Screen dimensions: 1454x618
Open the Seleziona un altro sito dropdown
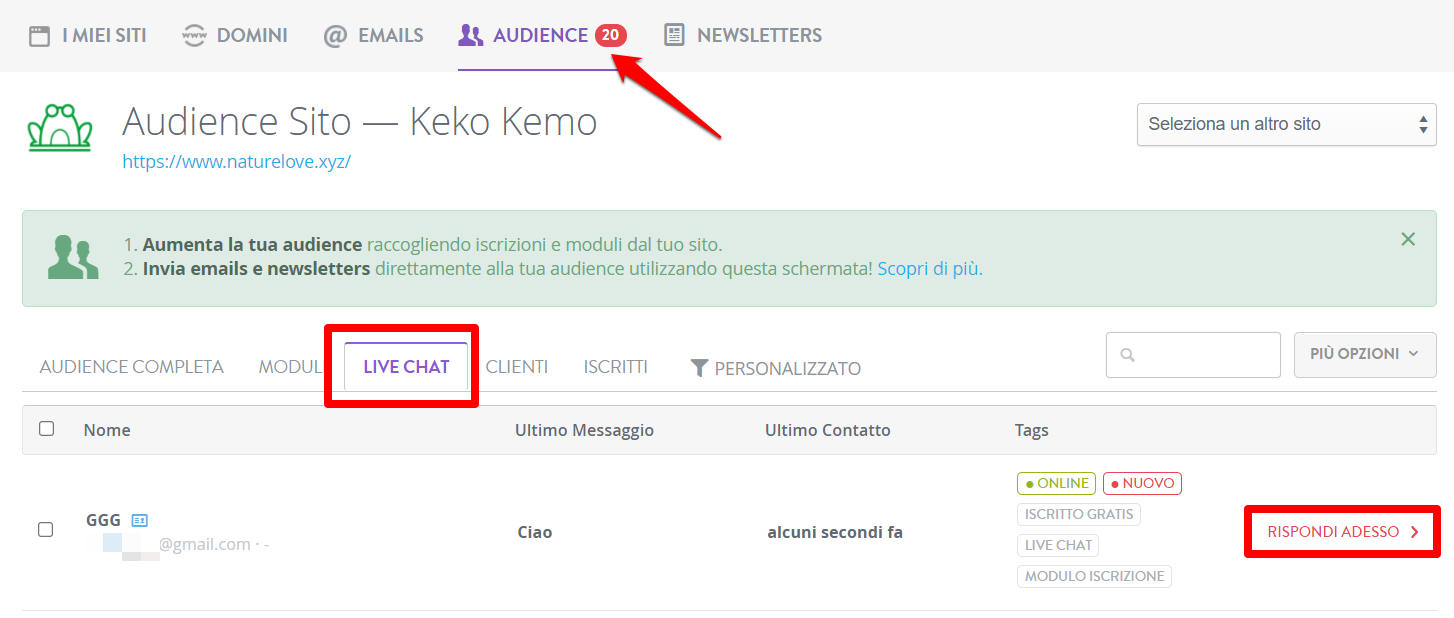point(1287,124)
